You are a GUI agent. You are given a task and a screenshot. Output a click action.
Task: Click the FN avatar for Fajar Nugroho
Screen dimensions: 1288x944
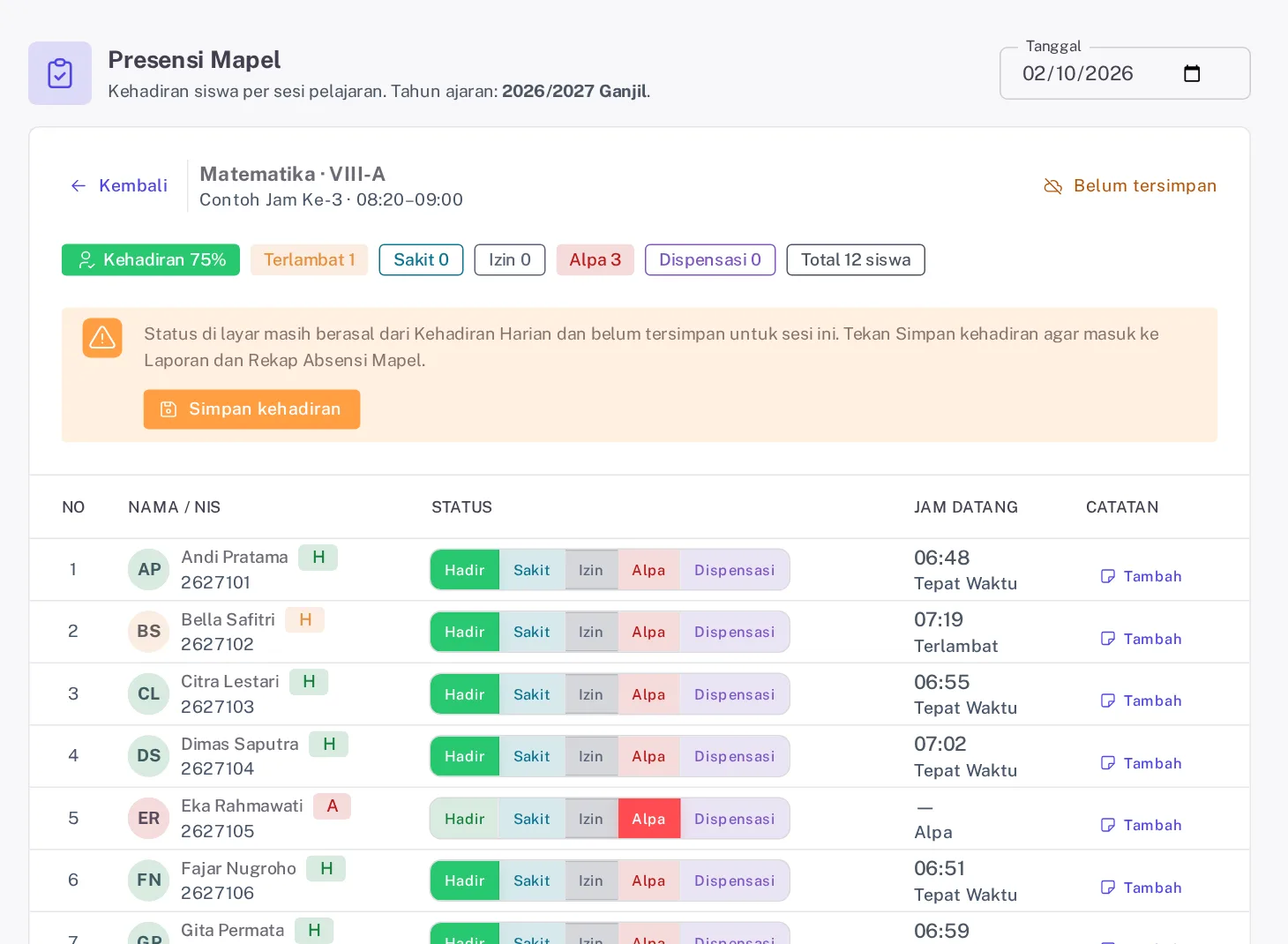pos(149,880)
